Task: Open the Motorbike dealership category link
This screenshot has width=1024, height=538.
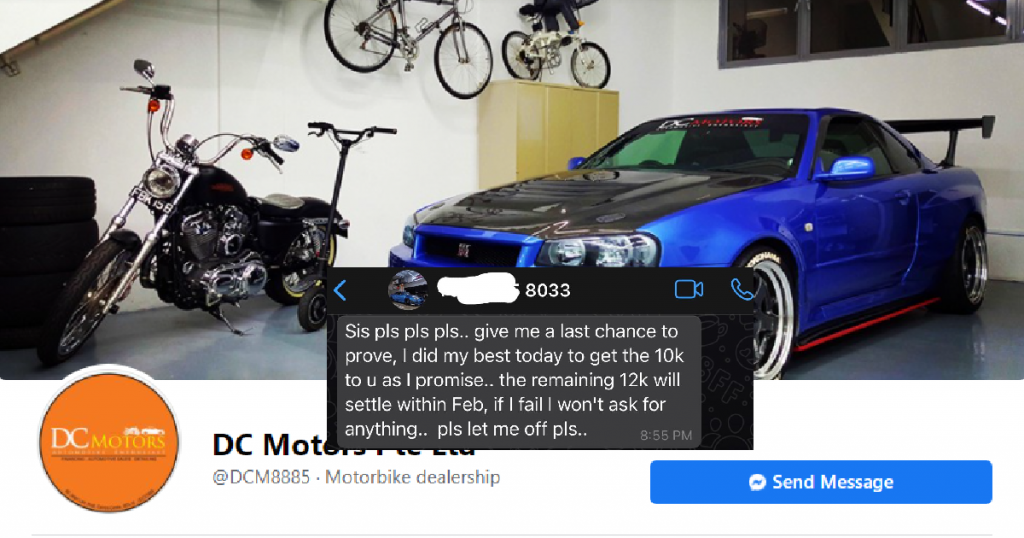Action: tap(412, 477)
